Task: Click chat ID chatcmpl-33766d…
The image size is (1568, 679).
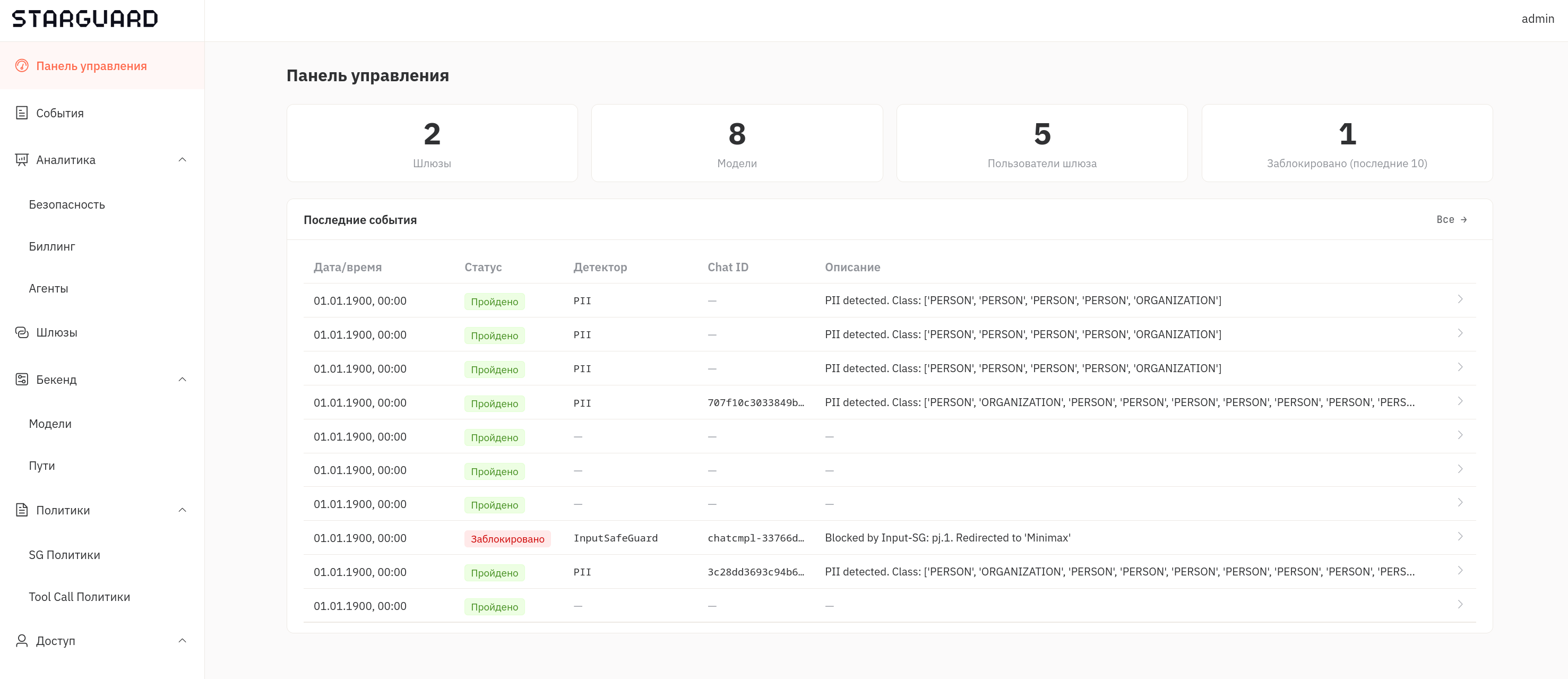Action: (x=755, y=538)
